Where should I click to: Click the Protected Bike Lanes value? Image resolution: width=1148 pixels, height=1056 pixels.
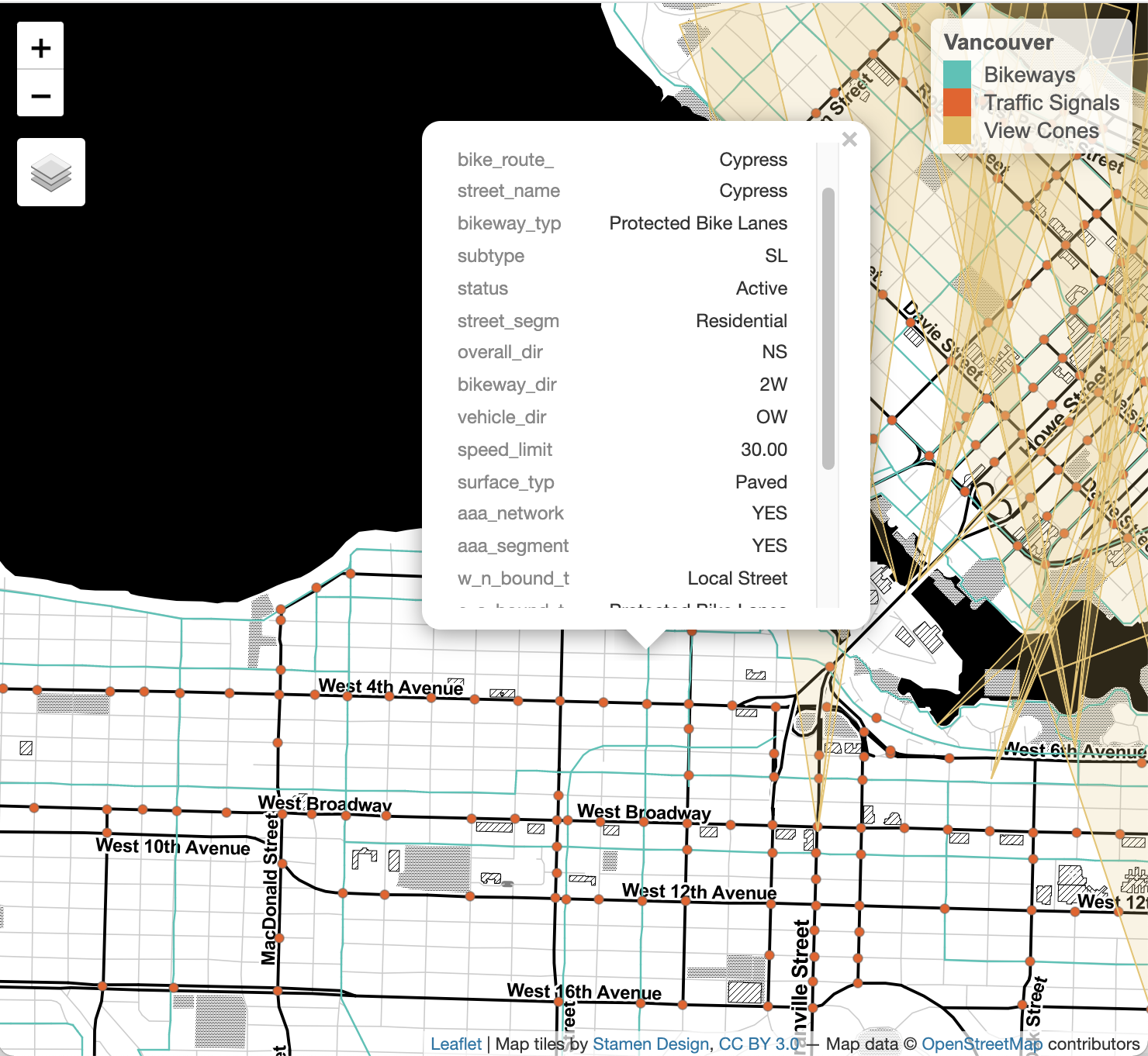click(x=697, y=223)
